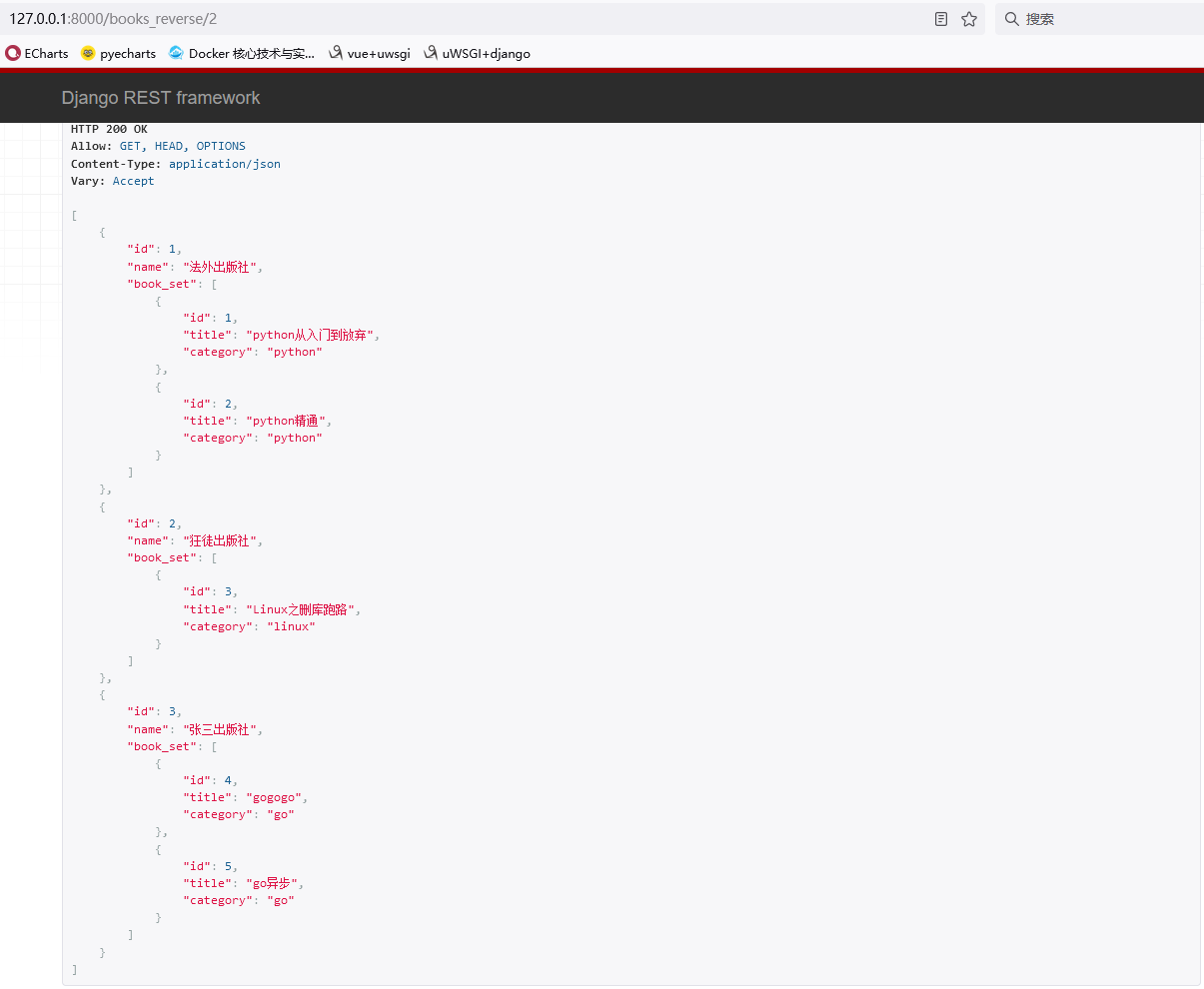Click the vue+uwsgi bookmark favicon

pyautogui.click(x=336, y=53)
